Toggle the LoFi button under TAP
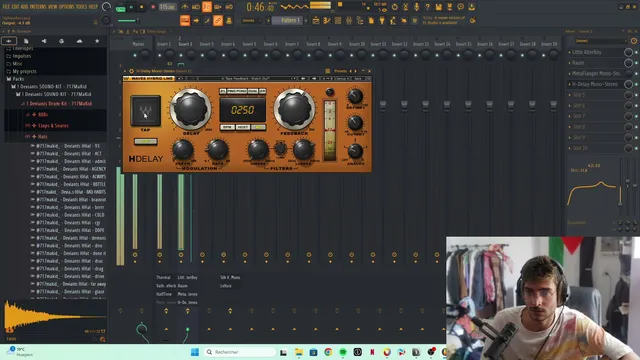640x360 pixels. (x=146, y=142)
